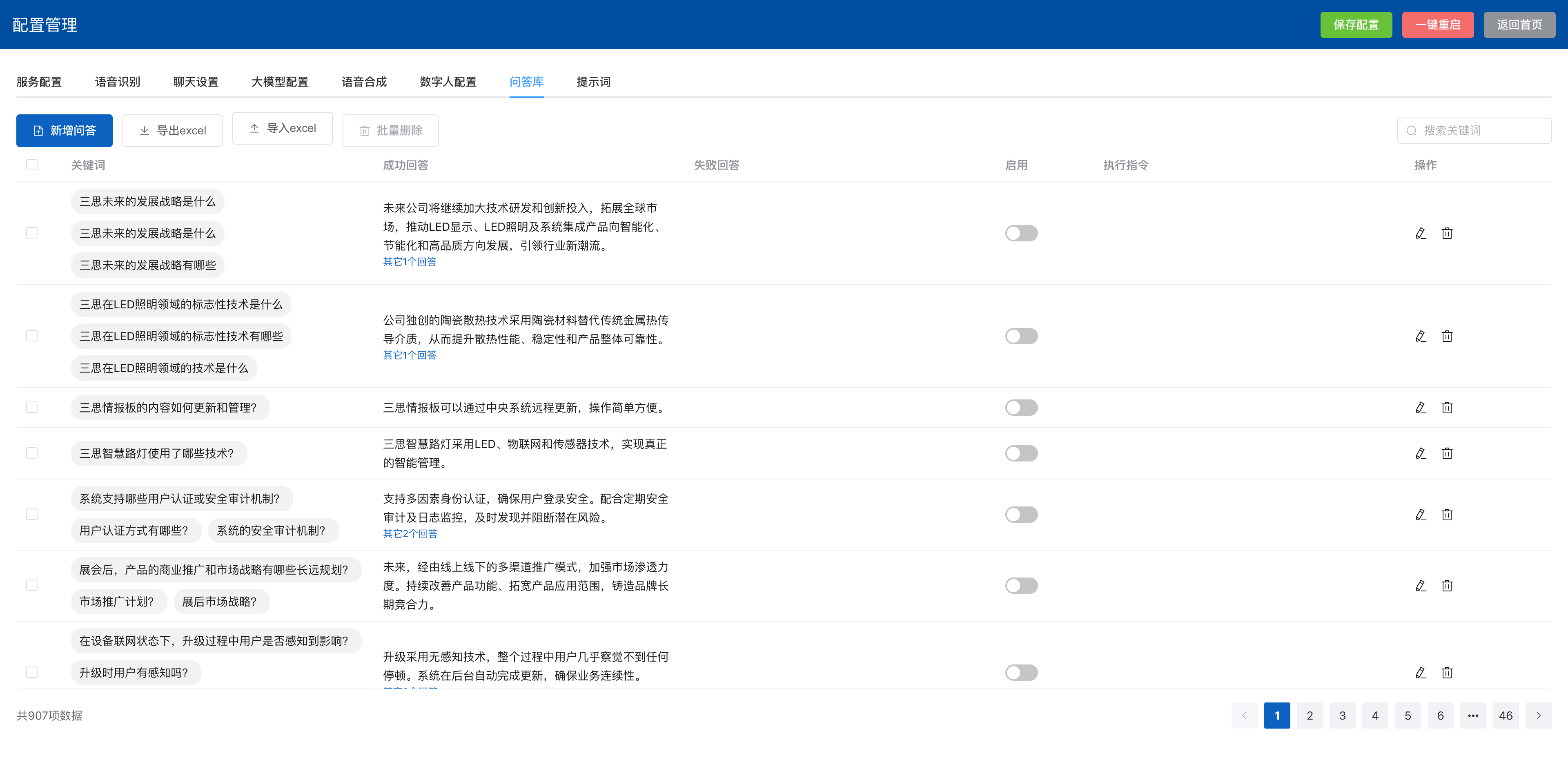This screenshot has height=758, width=1568.
Task: Expand 其它1个回答 under 发展战略 answer
Action: (x=409, y=261)
